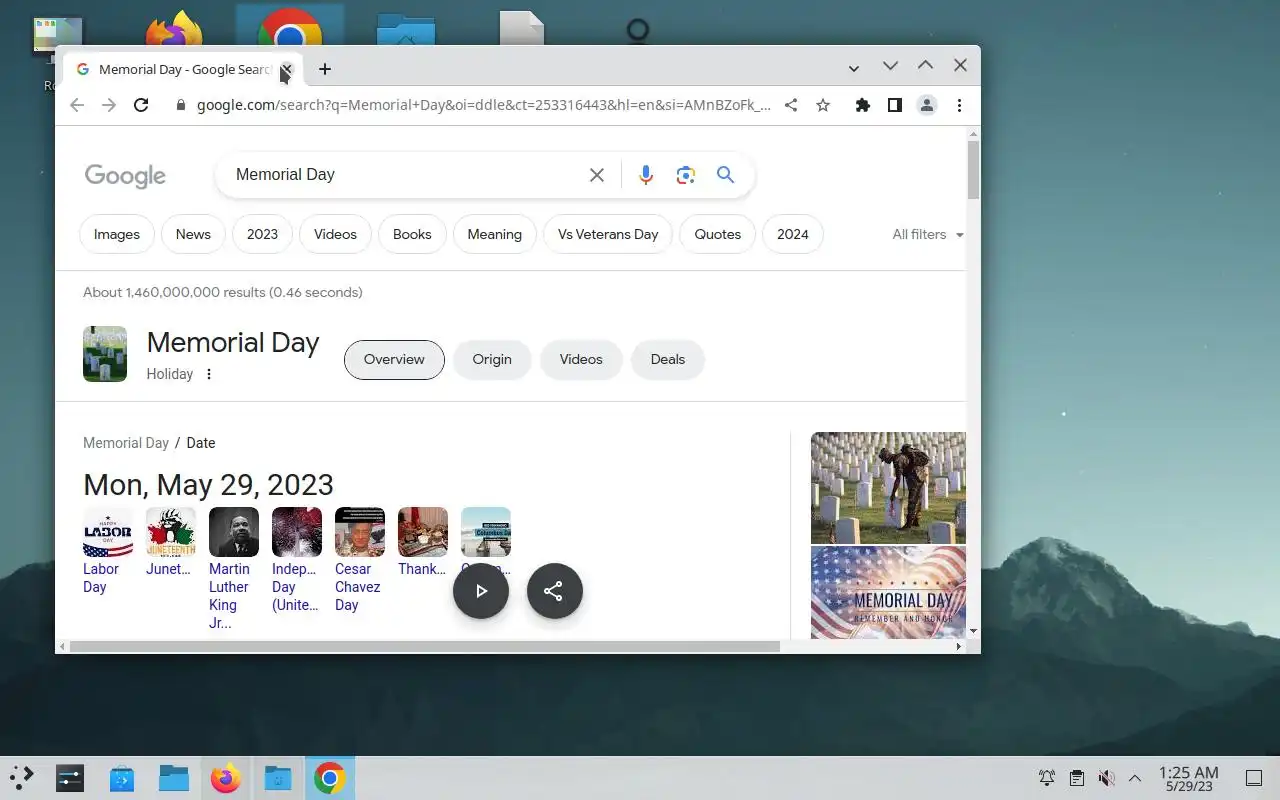1280x800 pixels.
Task: Open the Chrome extensions puzzle icon
Action: [863, 105]
